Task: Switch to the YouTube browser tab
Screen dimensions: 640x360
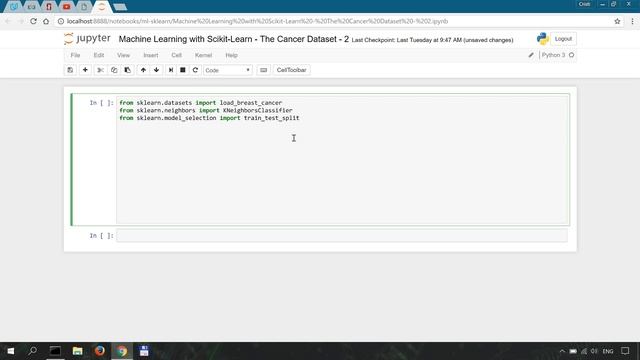Action: 67,7
